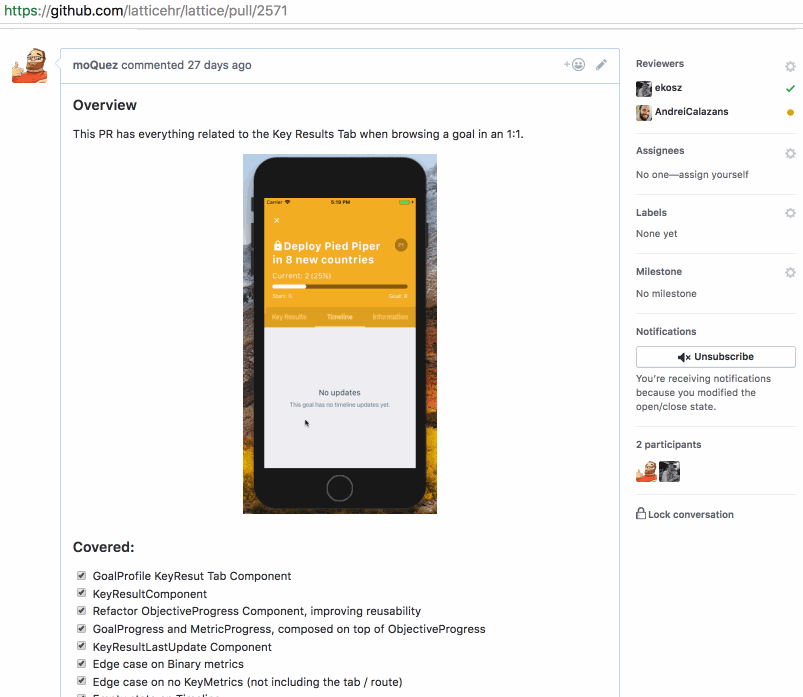
Task: Click AndreiCalazans reviewer avatar
Action: point(644,113)
